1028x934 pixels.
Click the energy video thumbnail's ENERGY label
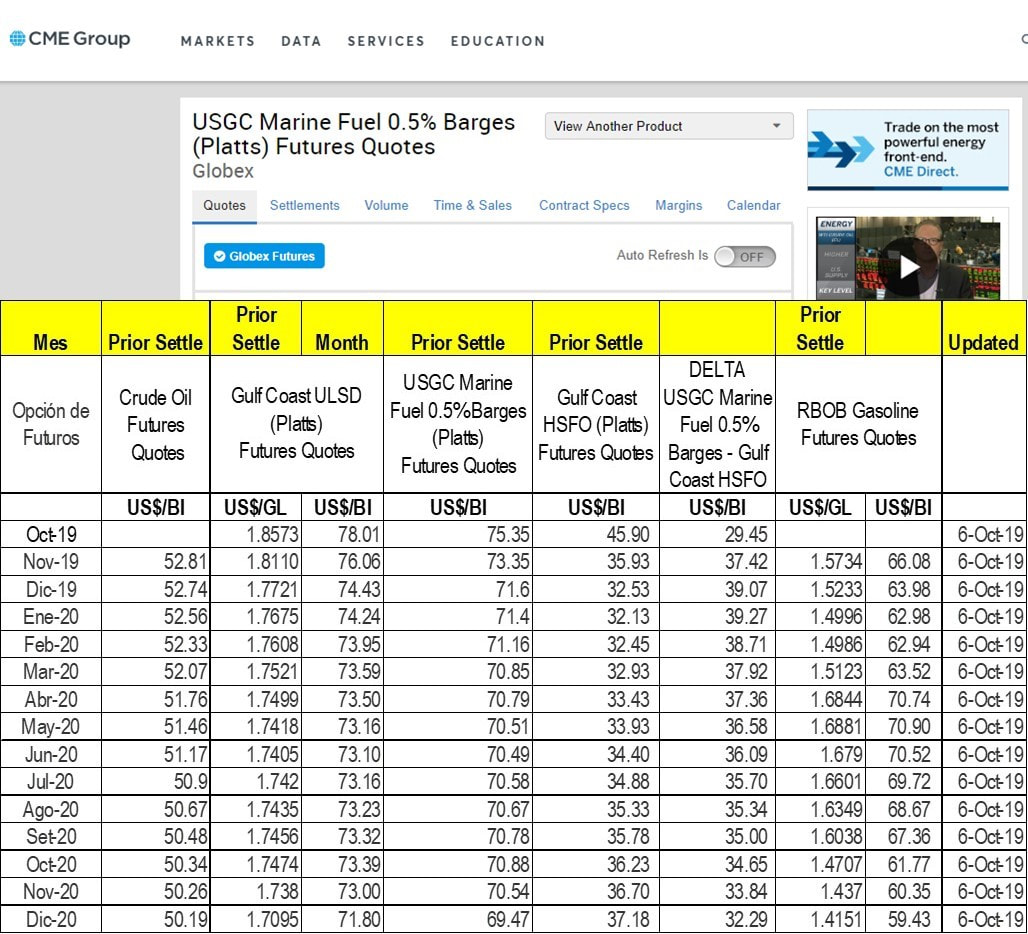(836, 224)
